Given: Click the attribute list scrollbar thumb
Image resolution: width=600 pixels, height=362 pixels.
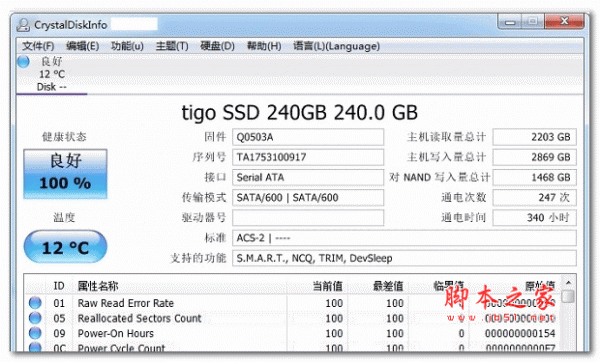Looking at the screenshot, I should tap(568, 296).
